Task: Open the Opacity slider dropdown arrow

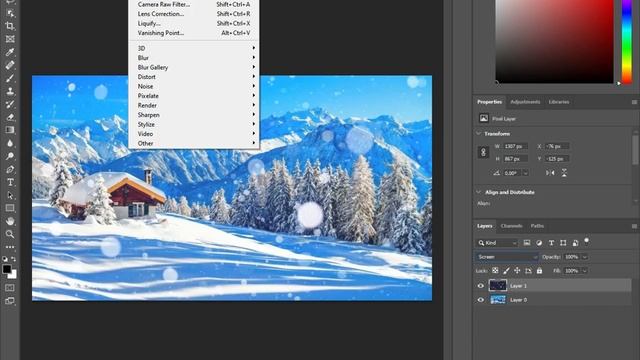Action: click(585, 257)
